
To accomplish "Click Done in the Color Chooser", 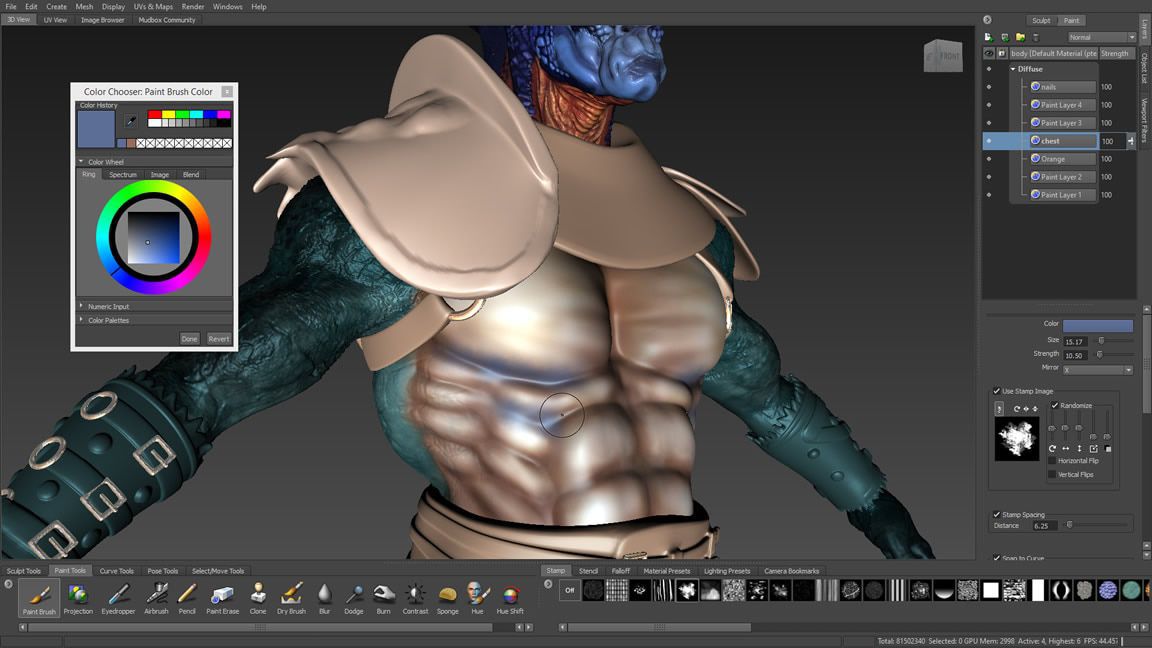I will point(189,338).
